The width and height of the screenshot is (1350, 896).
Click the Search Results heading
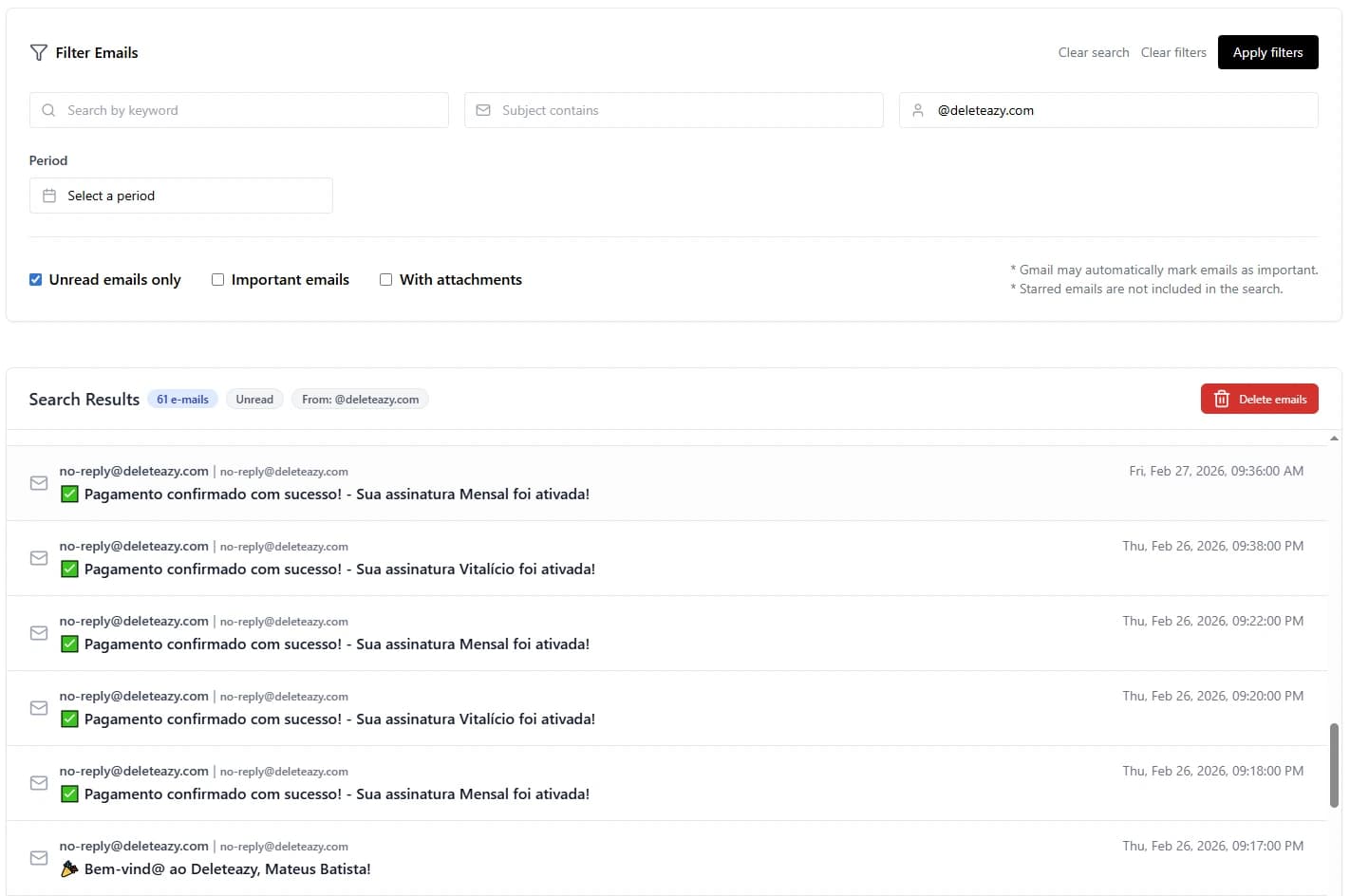(x=84, y=400)
